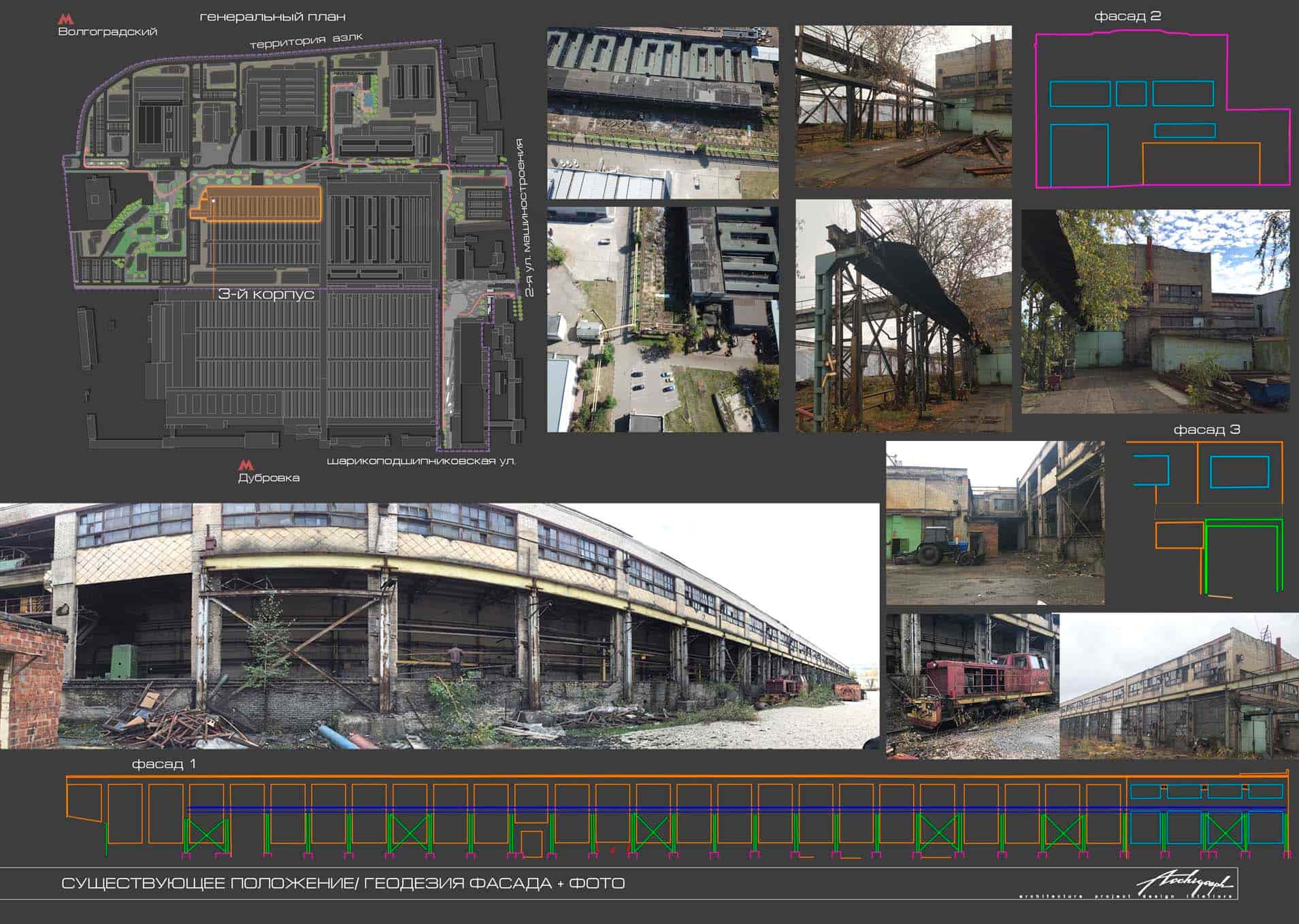Click the red metro icon above Волгоградский
1299x924 pixels.
tap(66, 19)
